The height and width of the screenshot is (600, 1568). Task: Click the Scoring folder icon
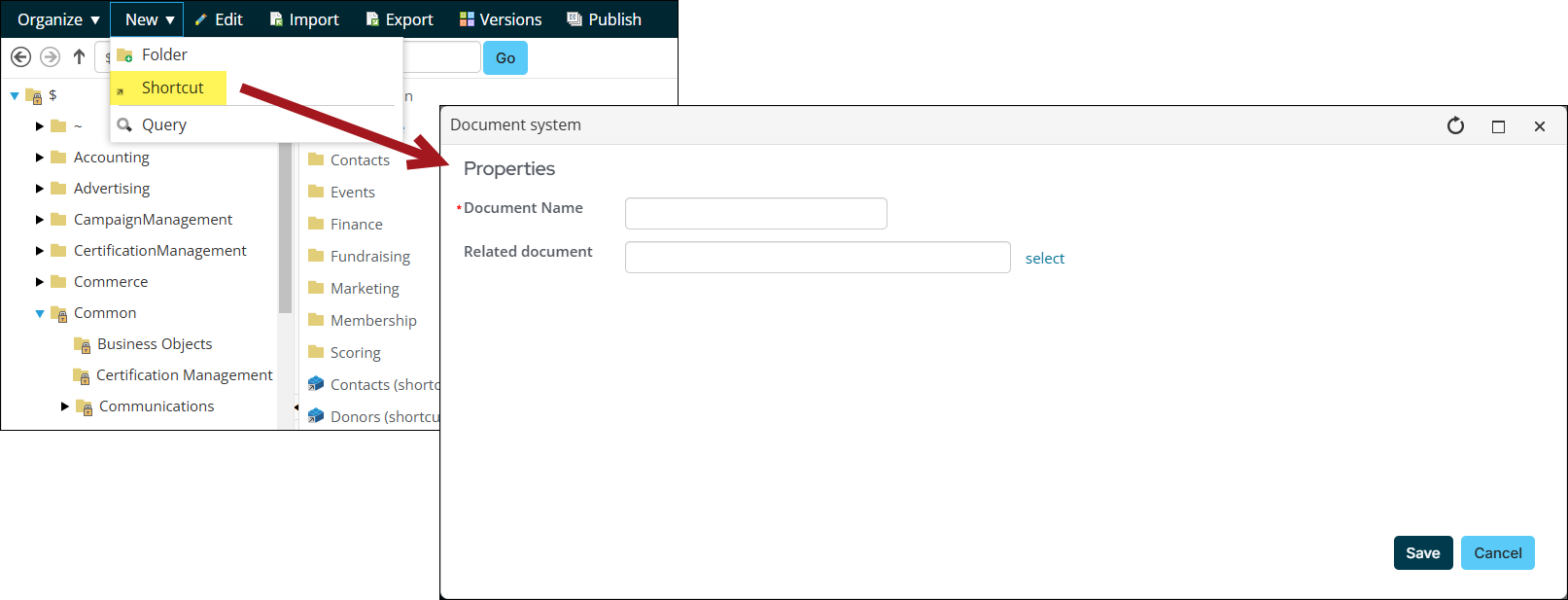click(316, 352)
